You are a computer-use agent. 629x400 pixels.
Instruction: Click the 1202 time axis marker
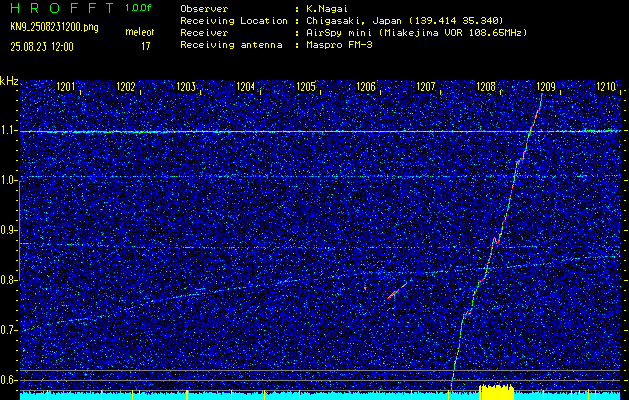click(126, 86)
